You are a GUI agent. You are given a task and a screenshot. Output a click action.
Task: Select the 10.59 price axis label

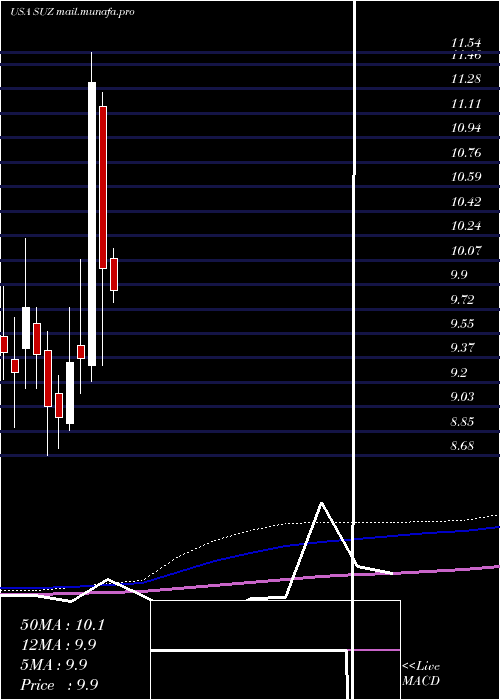tap(466, 177)
